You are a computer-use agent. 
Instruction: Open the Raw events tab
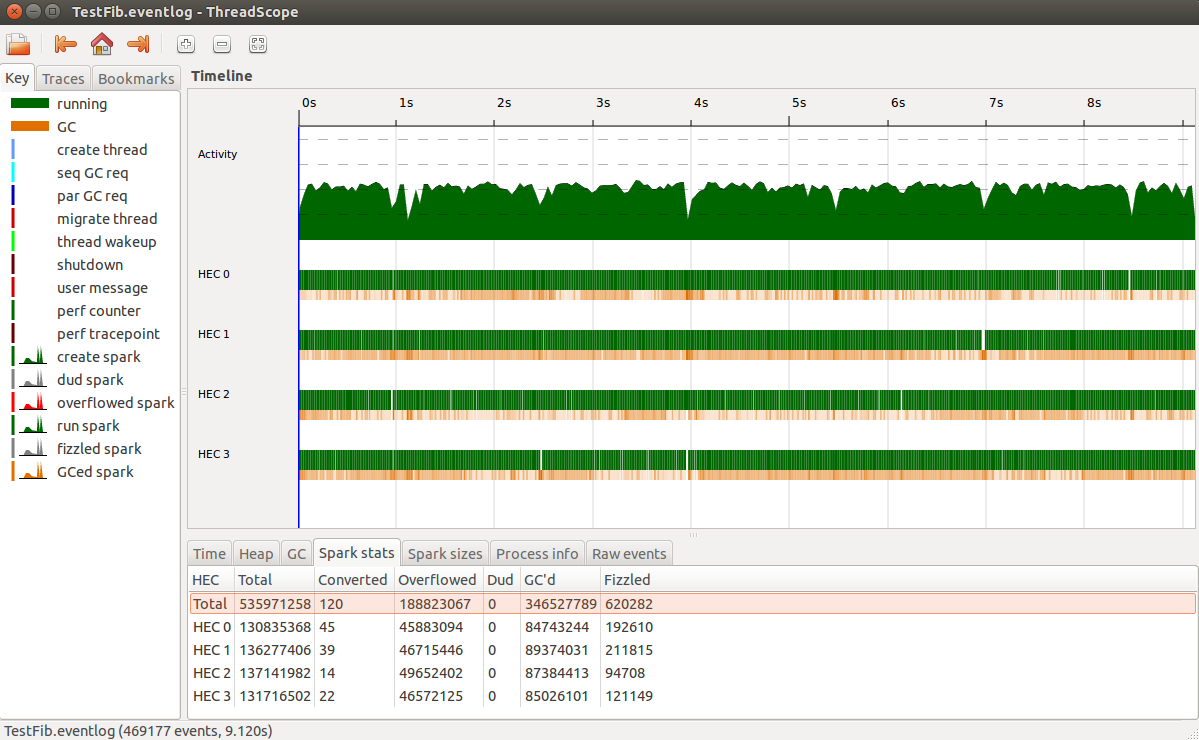629,553
